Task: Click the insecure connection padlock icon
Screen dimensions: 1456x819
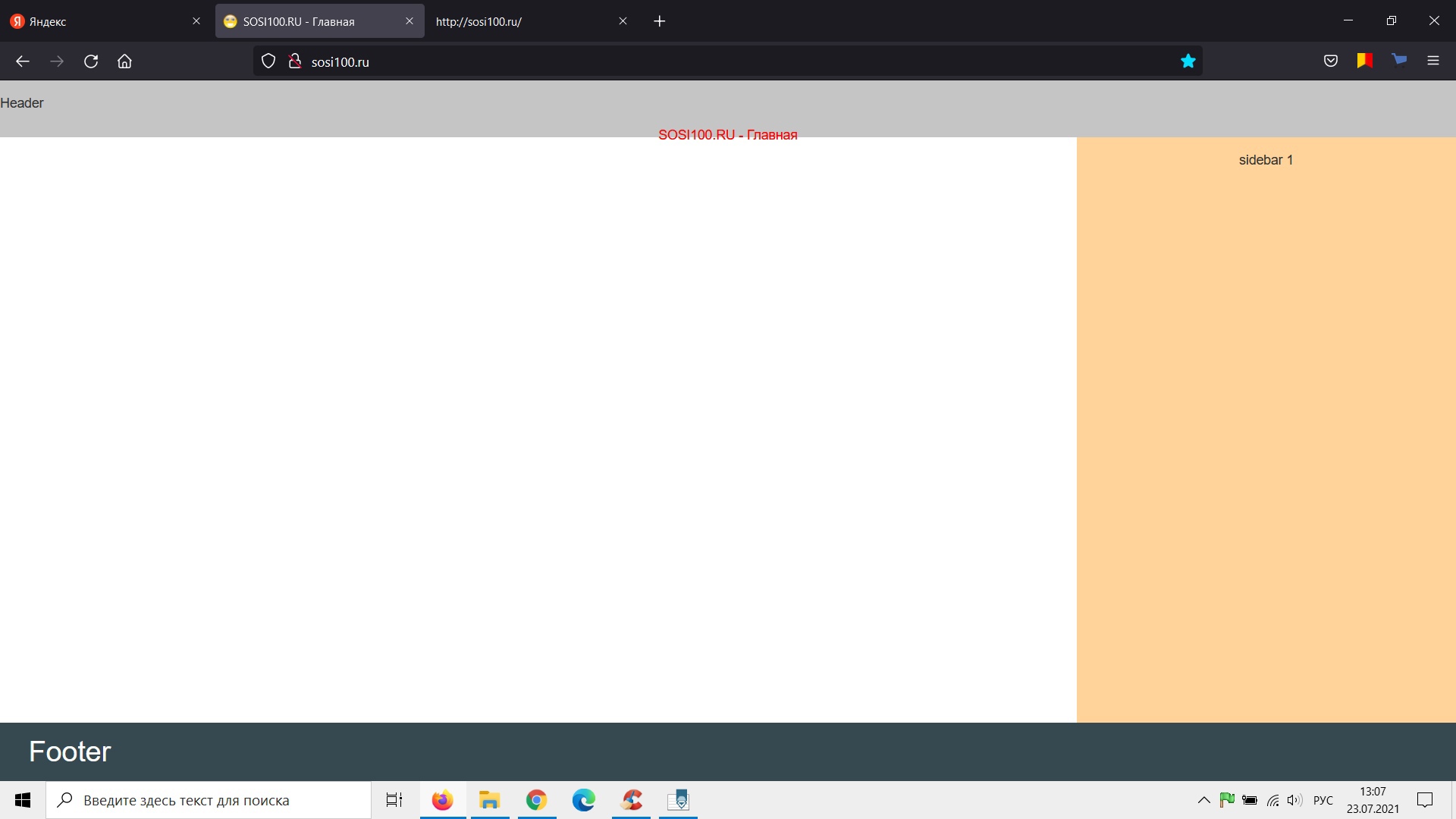Action: (x=295, y=61)
